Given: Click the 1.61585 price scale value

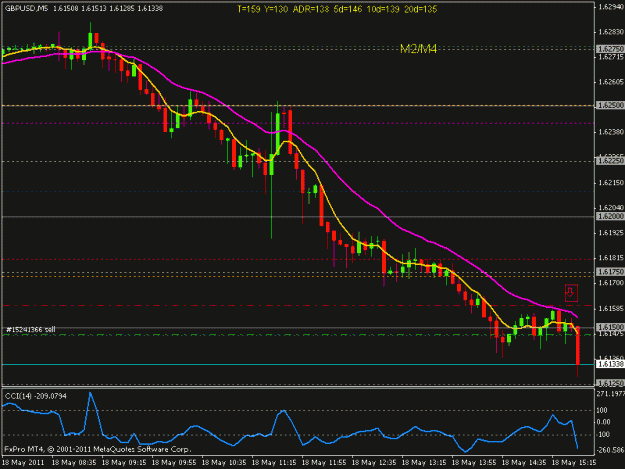Looking at the screenshot, I should 611,308.
